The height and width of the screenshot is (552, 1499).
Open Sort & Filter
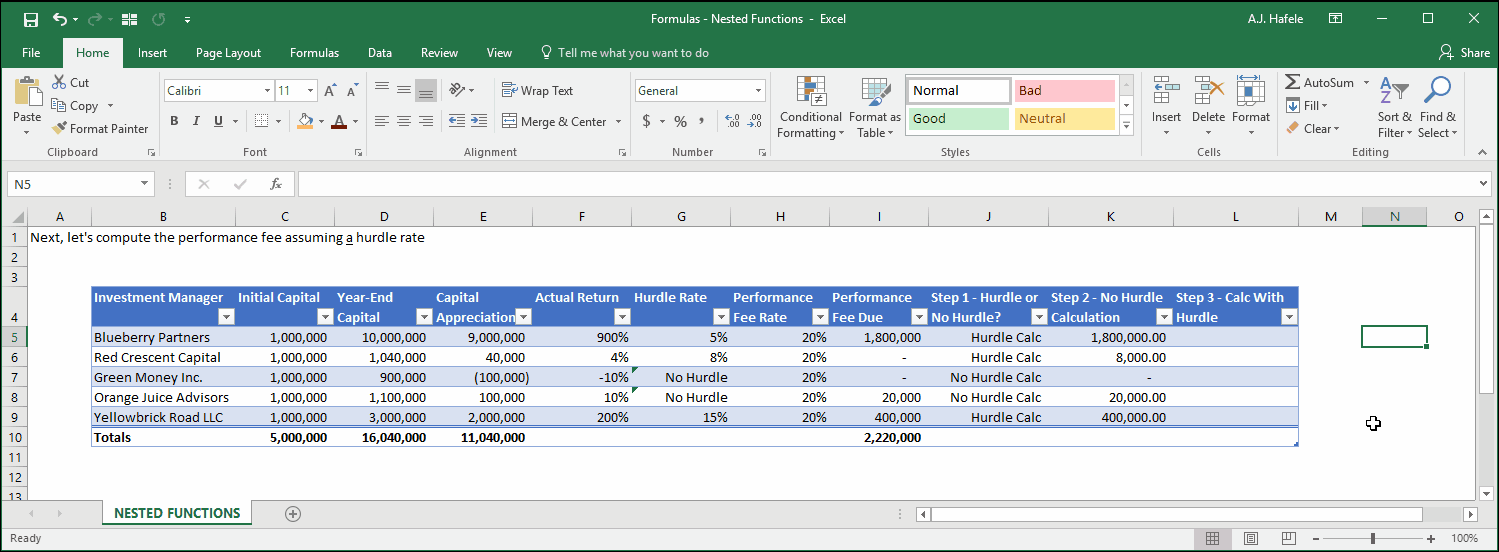(1394, 107)
